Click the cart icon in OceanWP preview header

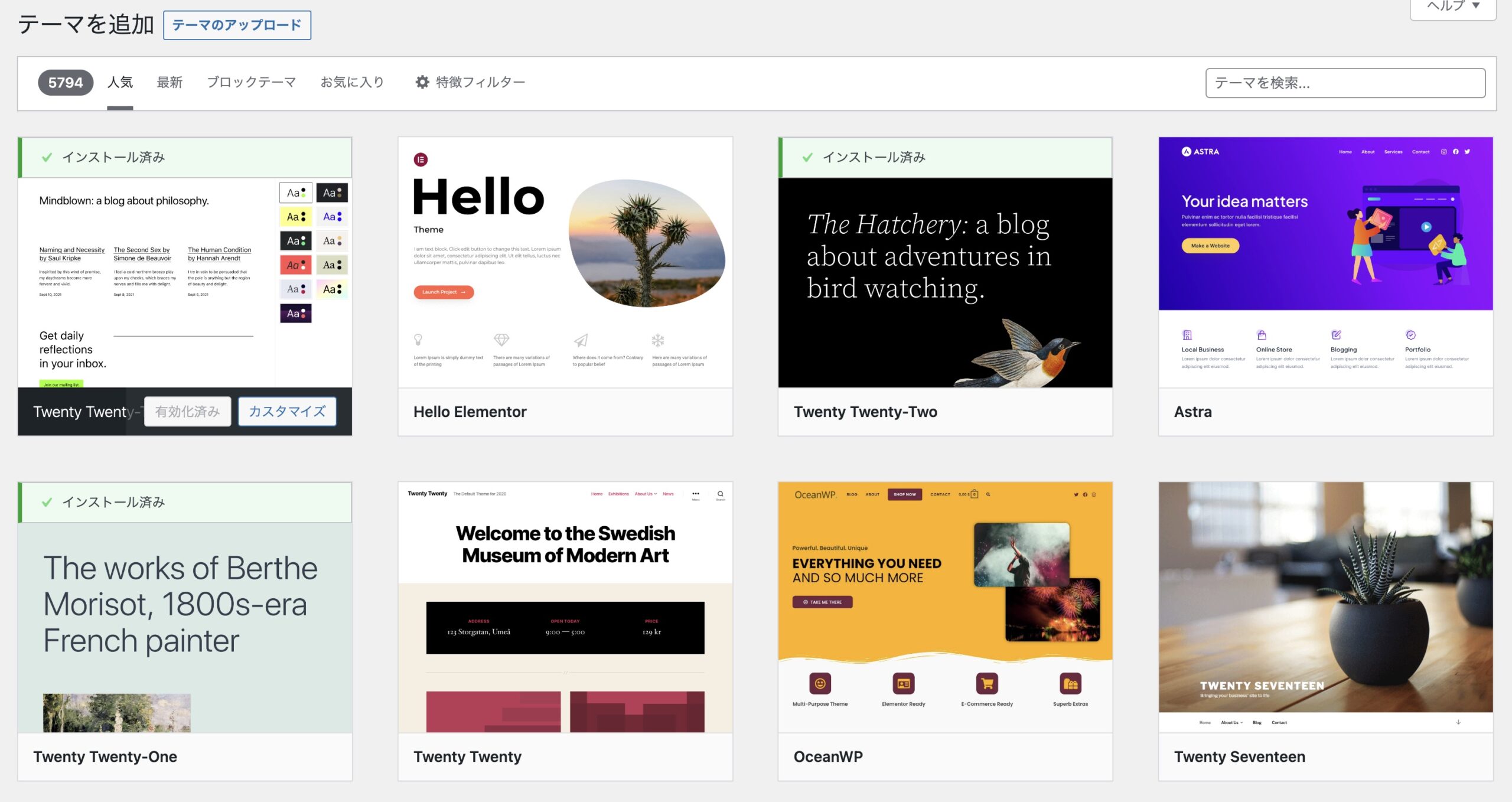click(974, 494)
